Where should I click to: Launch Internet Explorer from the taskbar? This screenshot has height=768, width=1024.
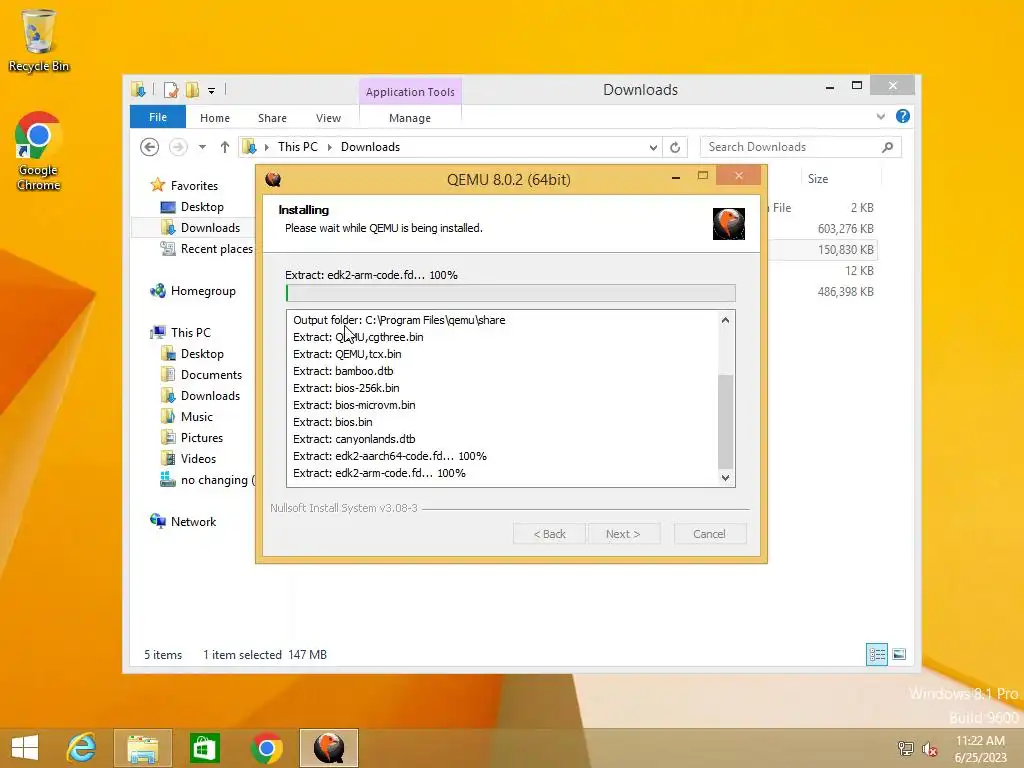click(x=82, y=748)
